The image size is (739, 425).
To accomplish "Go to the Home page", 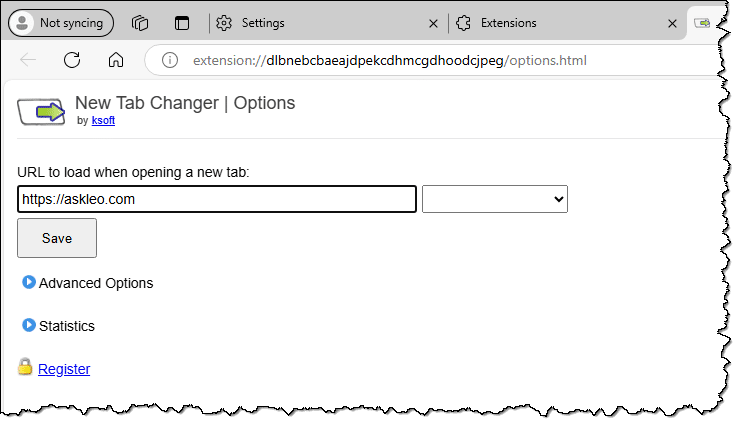I will [x=116, y=60].
